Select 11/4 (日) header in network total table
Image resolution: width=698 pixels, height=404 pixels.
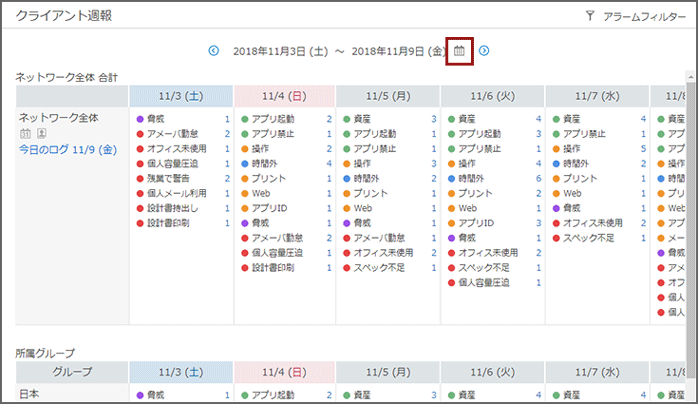(284, 96)
